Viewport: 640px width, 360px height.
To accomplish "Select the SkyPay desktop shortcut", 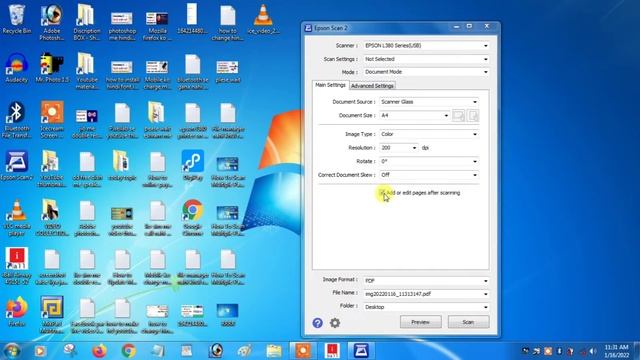I will click(x=193, y=166).
